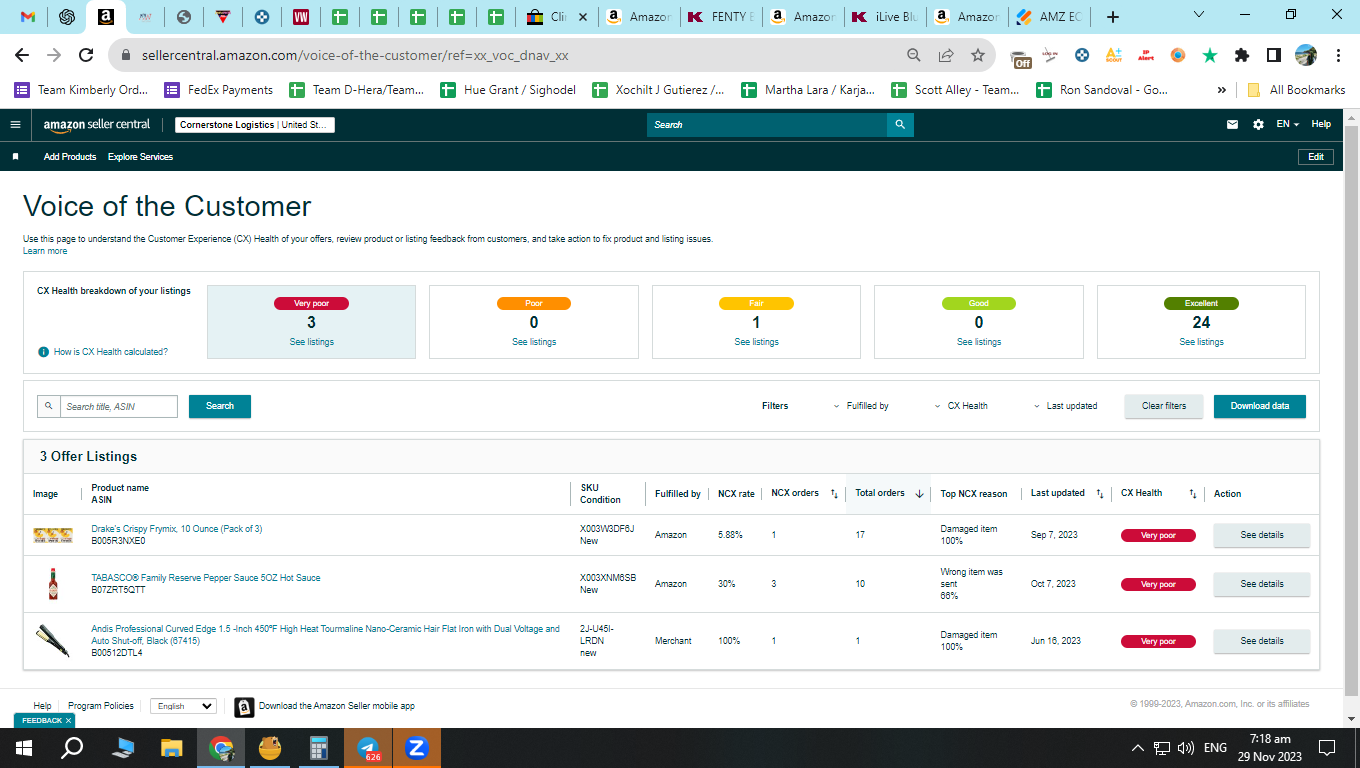Sort the table by Last updated column

point(1099,494)
